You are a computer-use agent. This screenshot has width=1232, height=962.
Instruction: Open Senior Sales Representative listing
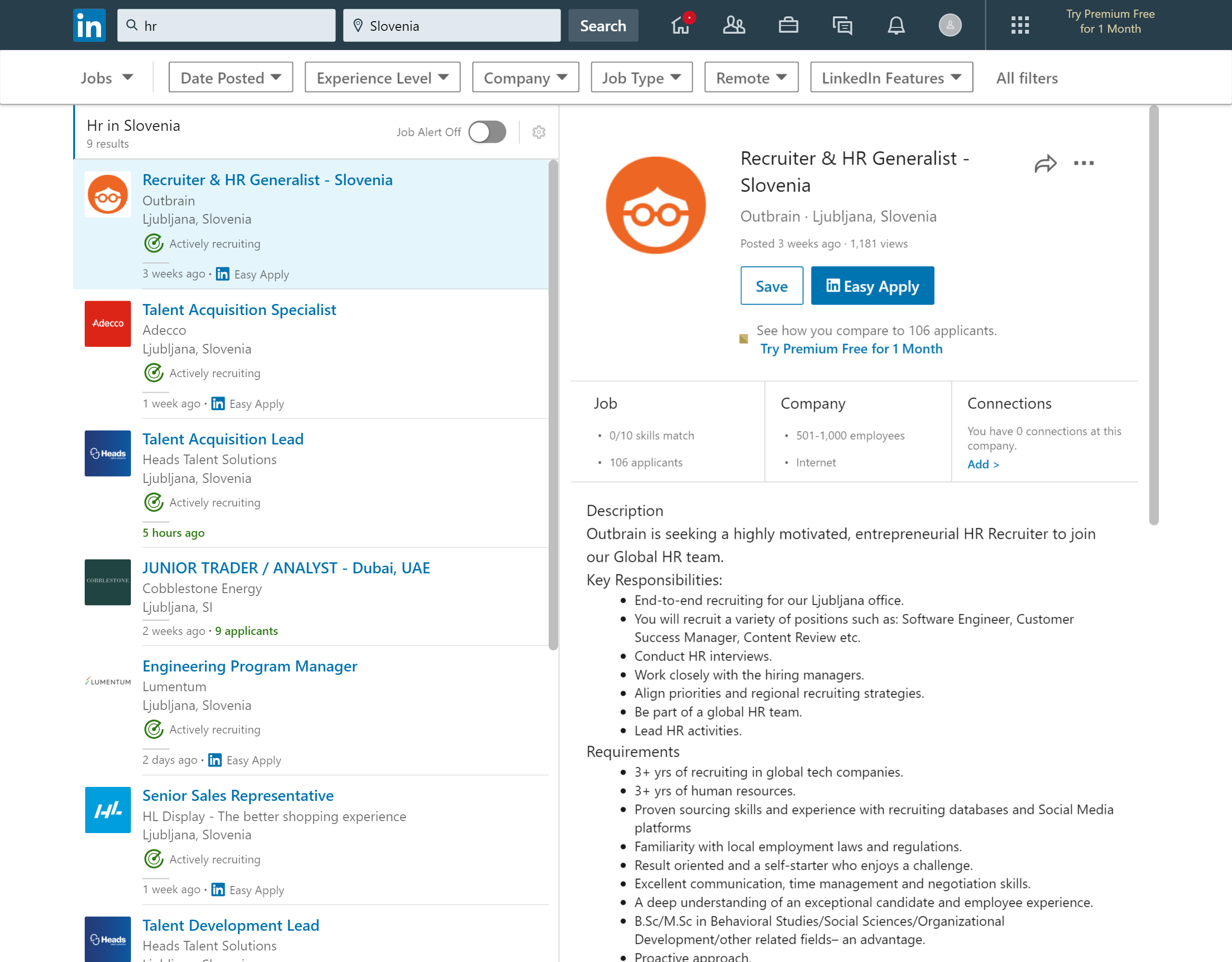(238, 796)
